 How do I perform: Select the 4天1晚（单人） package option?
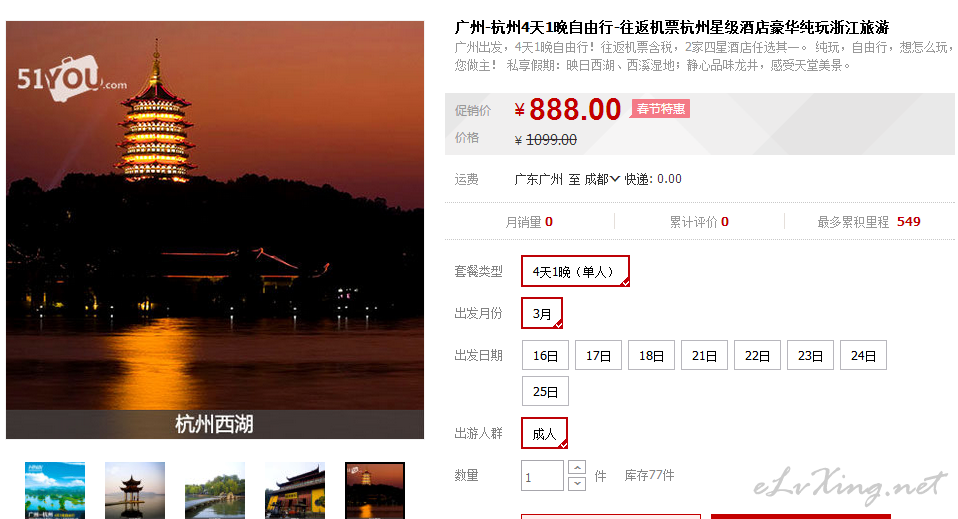click(x=575, y=271)
